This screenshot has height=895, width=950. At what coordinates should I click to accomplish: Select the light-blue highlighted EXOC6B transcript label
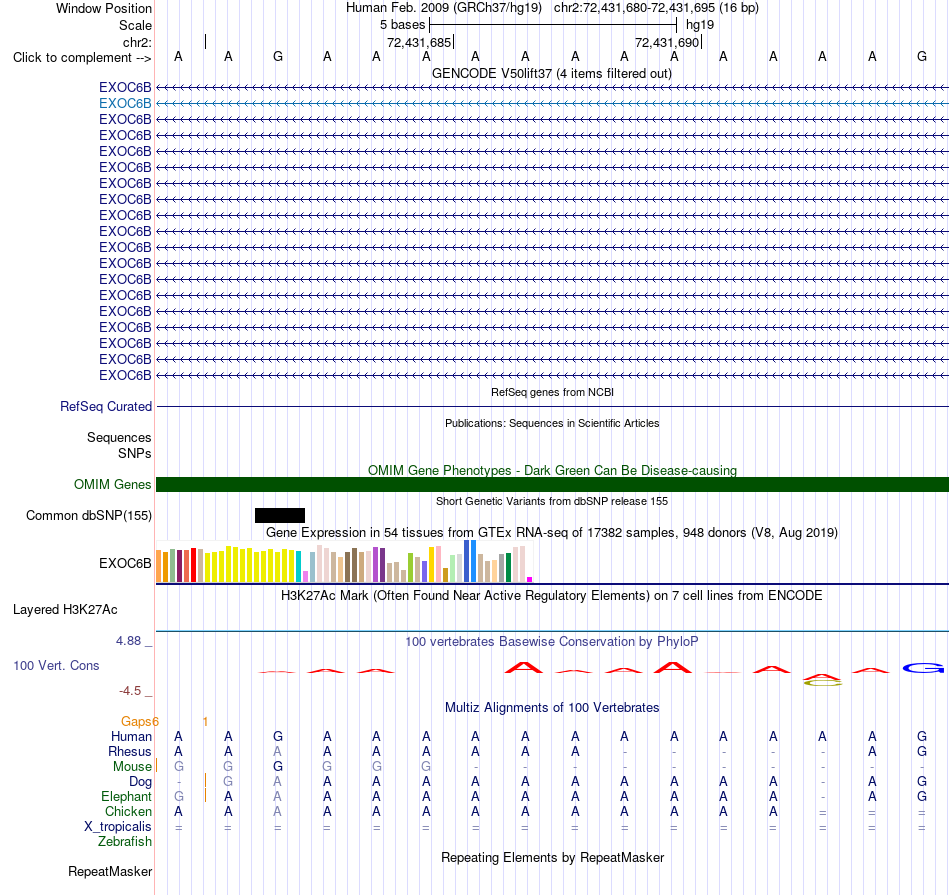[x=125, y=103]
